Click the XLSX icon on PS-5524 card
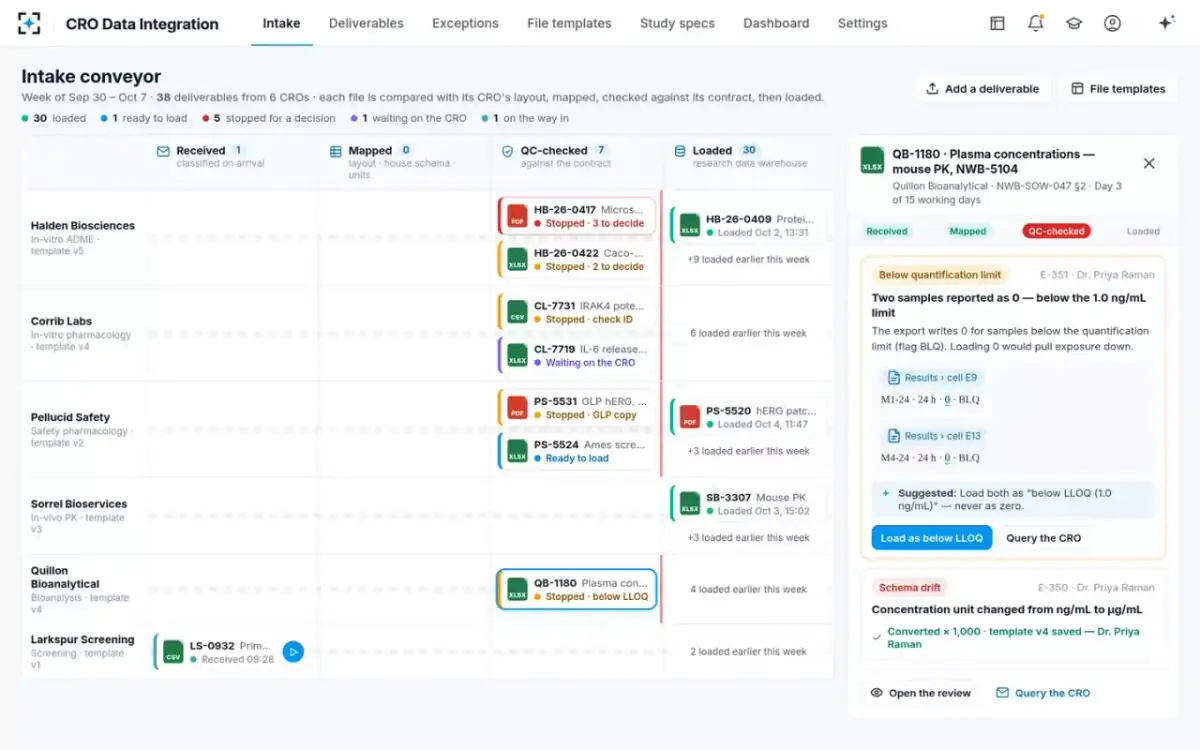The height and width of the screenshot is (750, 1200). click(517, 451)
